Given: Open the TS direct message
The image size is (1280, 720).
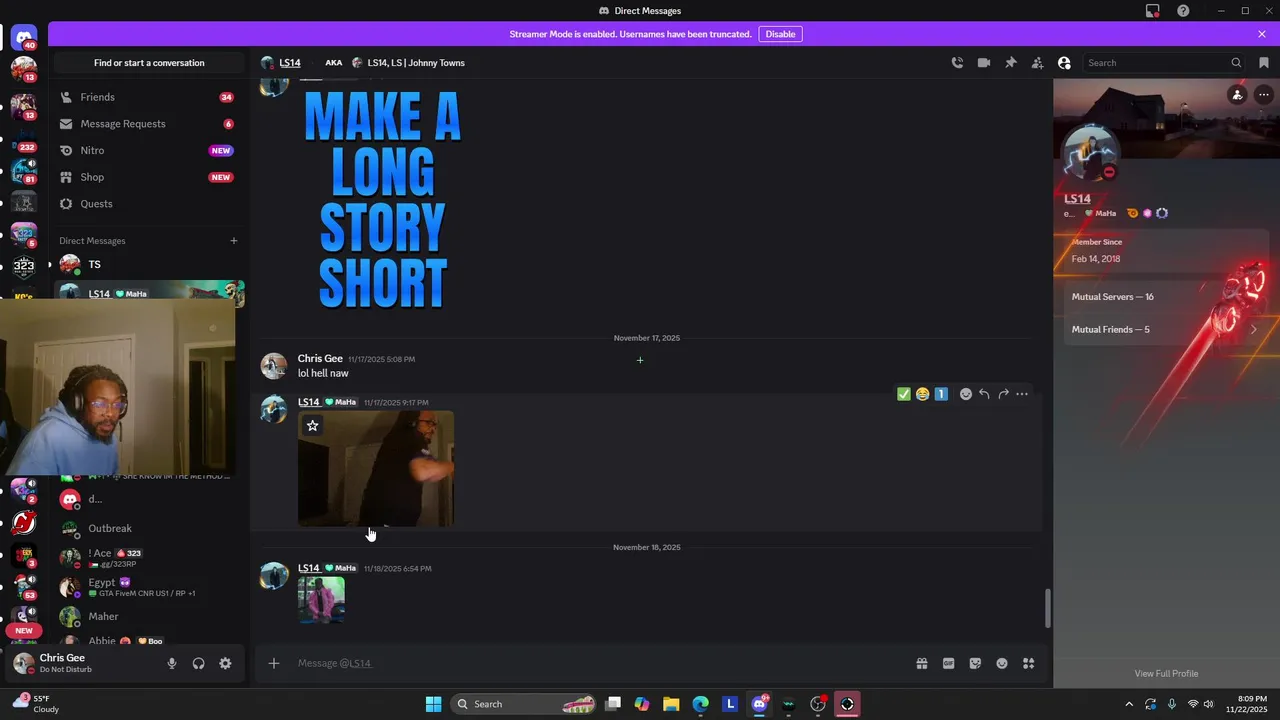Looking at the screenshot, I should click(x=147, y=264).
